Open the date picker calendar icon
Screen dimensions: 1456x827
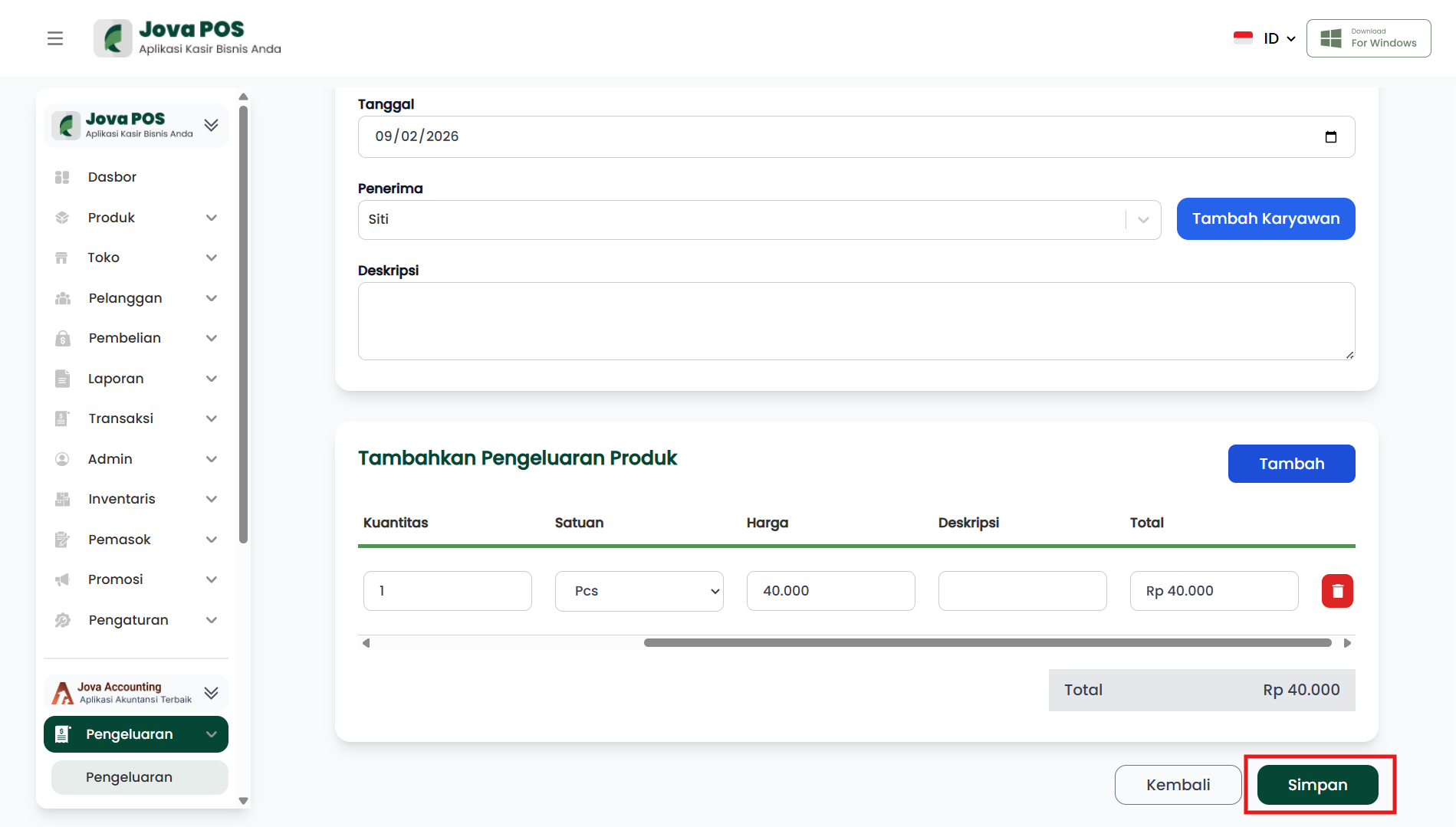(1331, 137)
